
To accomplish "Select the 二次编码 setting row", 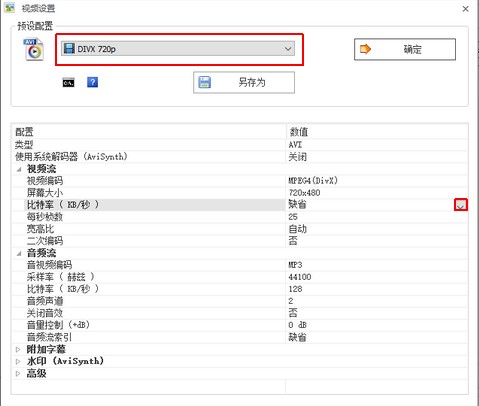I will point(240,241).
